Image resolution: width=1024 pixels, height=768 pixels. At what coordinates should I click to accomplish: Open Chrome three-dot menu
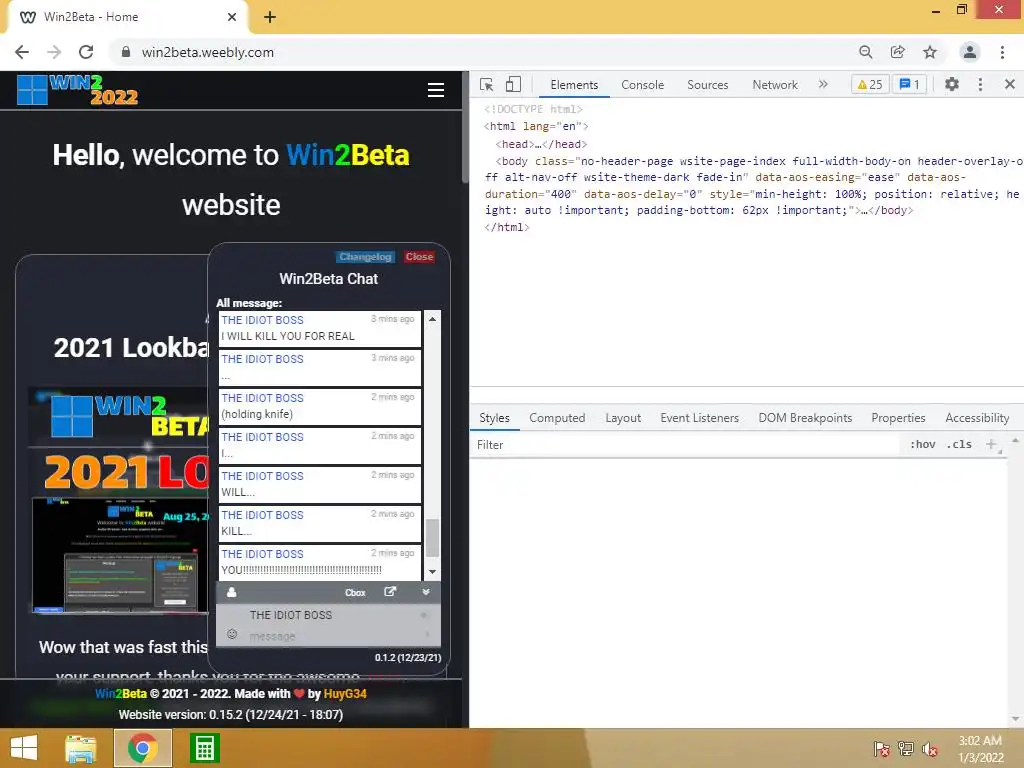click(x=1002, y=52)
